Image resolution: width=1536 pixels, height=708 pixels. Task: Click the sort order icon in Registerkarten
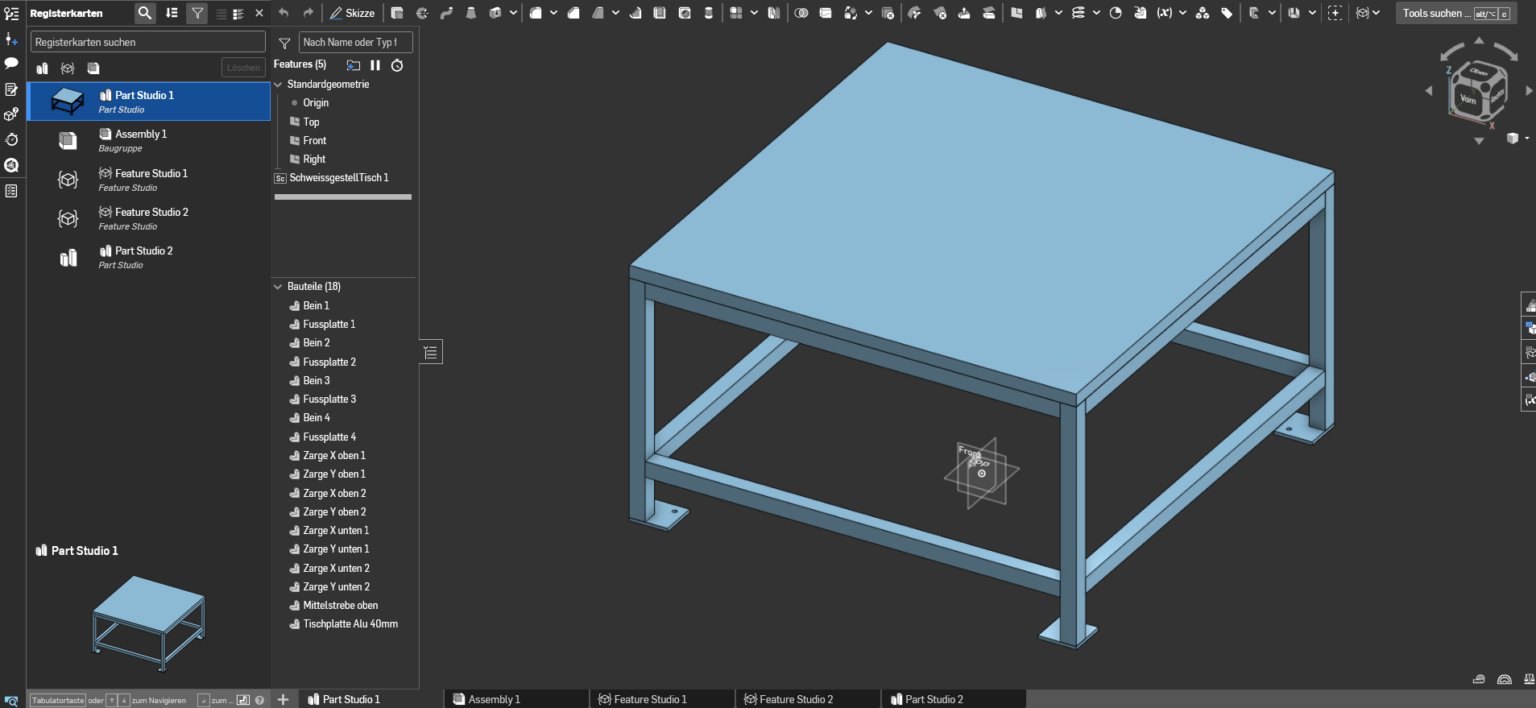(172, 13)
